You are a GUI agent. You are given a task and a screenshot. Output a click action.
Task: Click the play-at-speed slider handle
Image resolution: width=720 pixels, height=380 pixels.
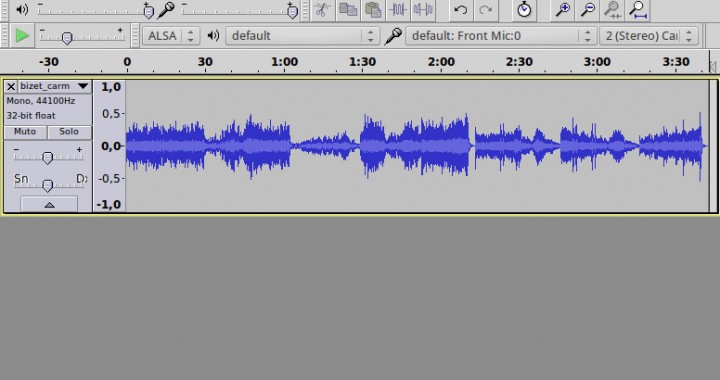67,38
